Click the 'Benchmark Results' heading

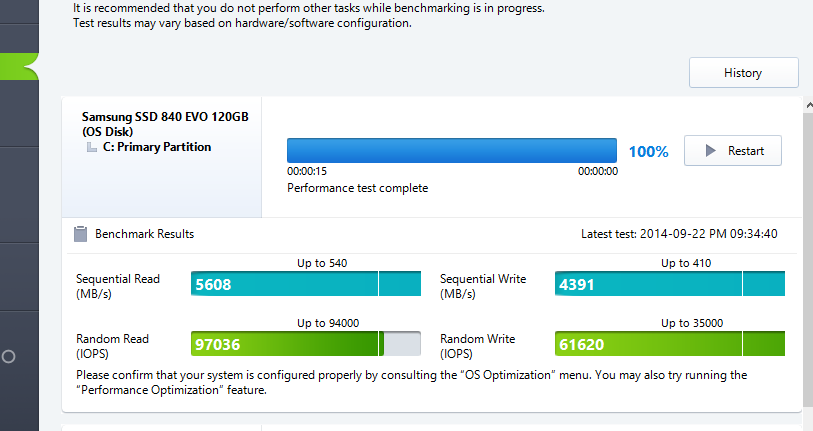click(x=145, y=234)
